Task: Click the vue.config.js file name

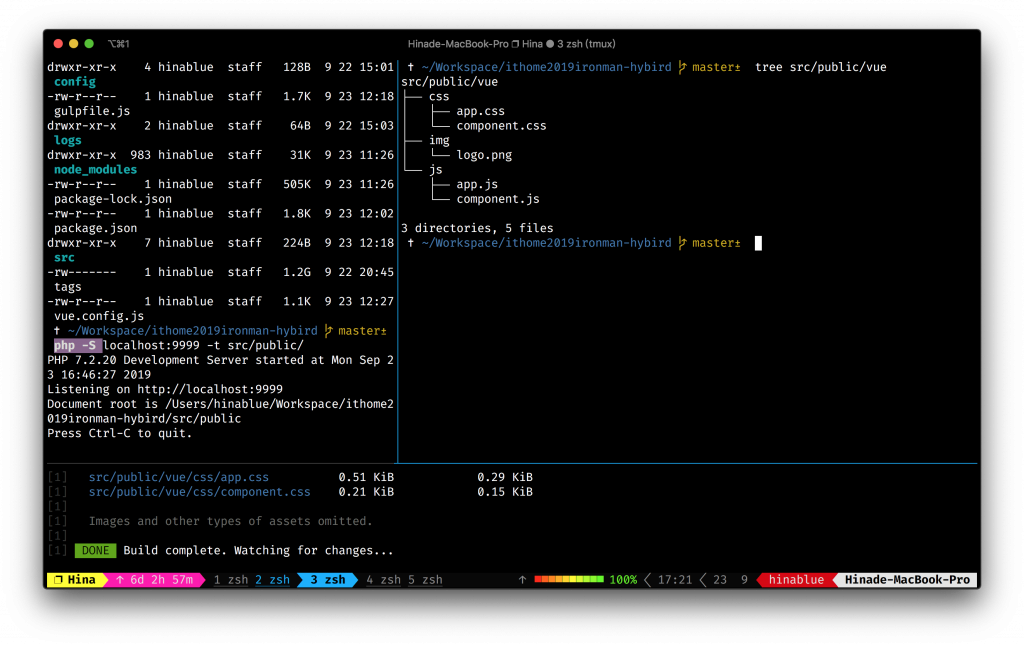Action: 99,316
